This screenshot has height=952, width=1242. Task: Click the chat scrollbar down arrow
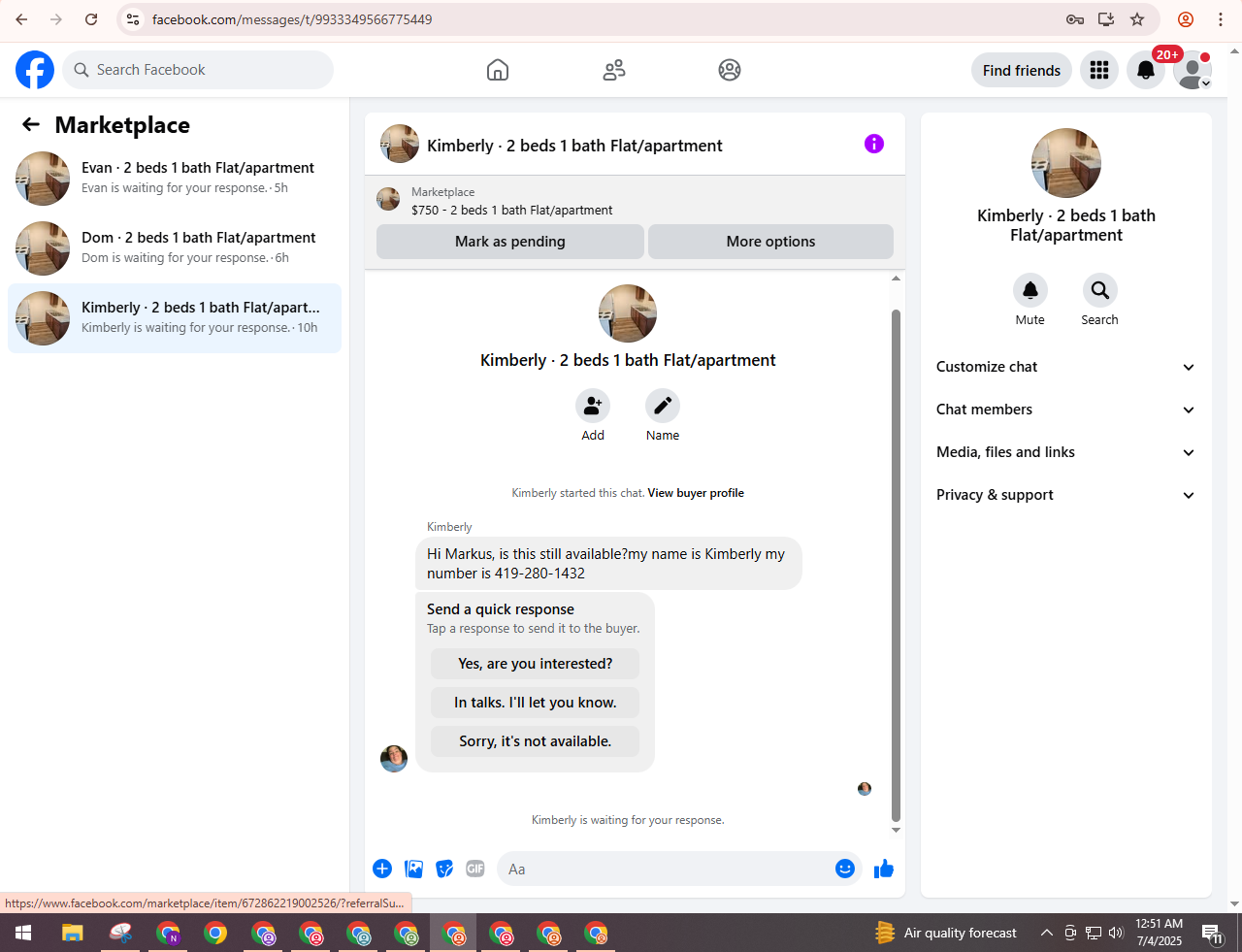tap(896, 830)
